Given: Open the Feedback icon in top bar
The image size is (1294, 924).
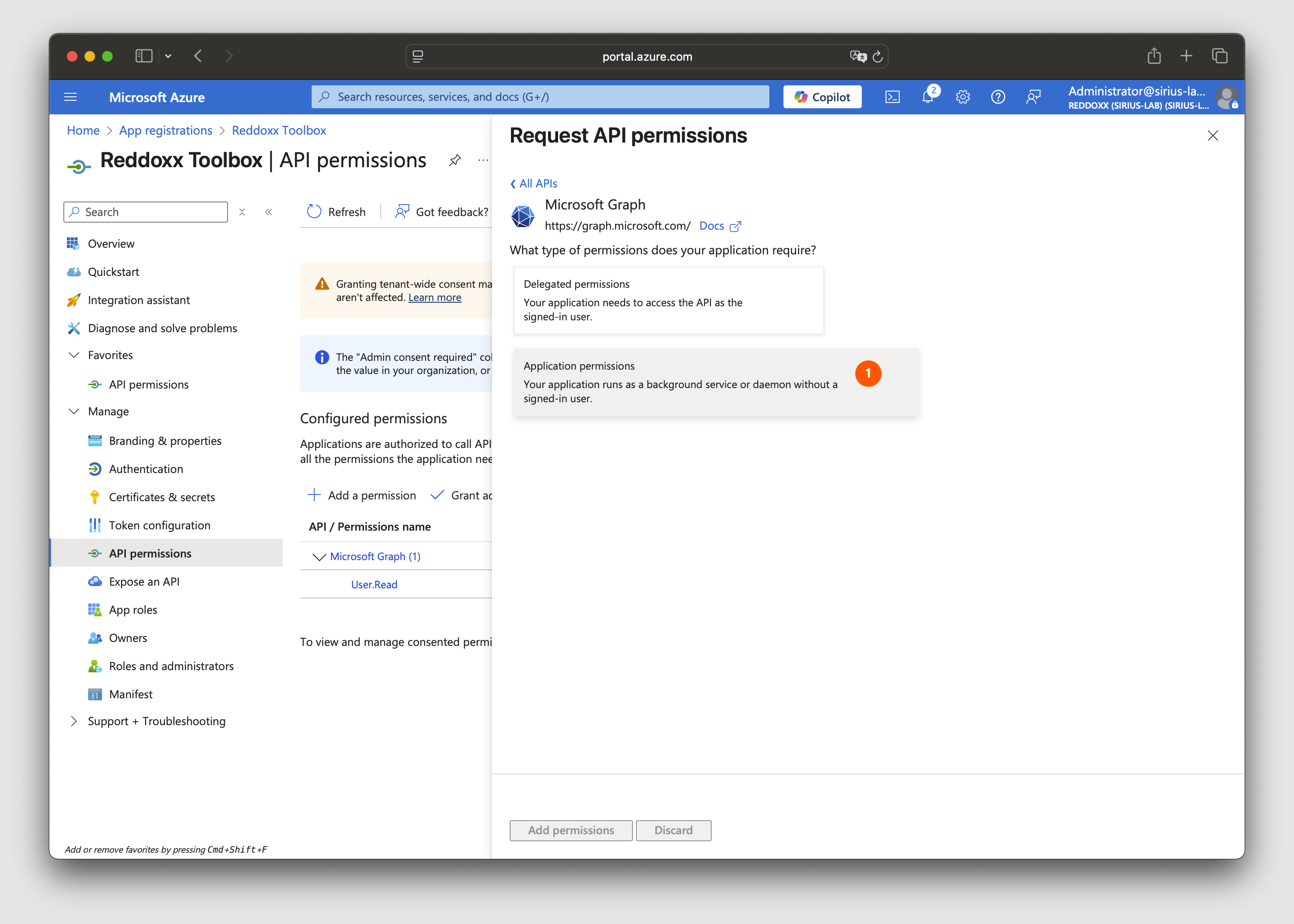Looking at the screenshot, I should [x=1033, y=97].
